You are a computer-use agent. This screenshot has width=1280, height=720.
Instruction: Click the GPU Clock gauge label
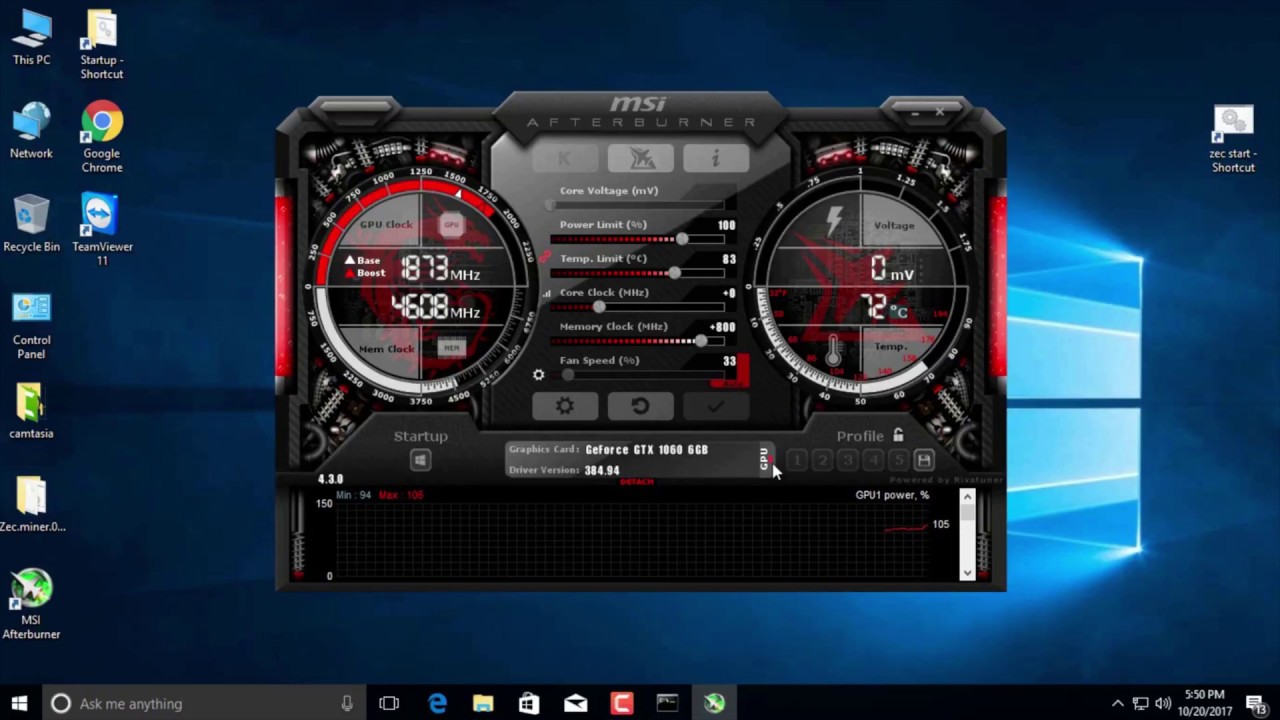point(386,225)
